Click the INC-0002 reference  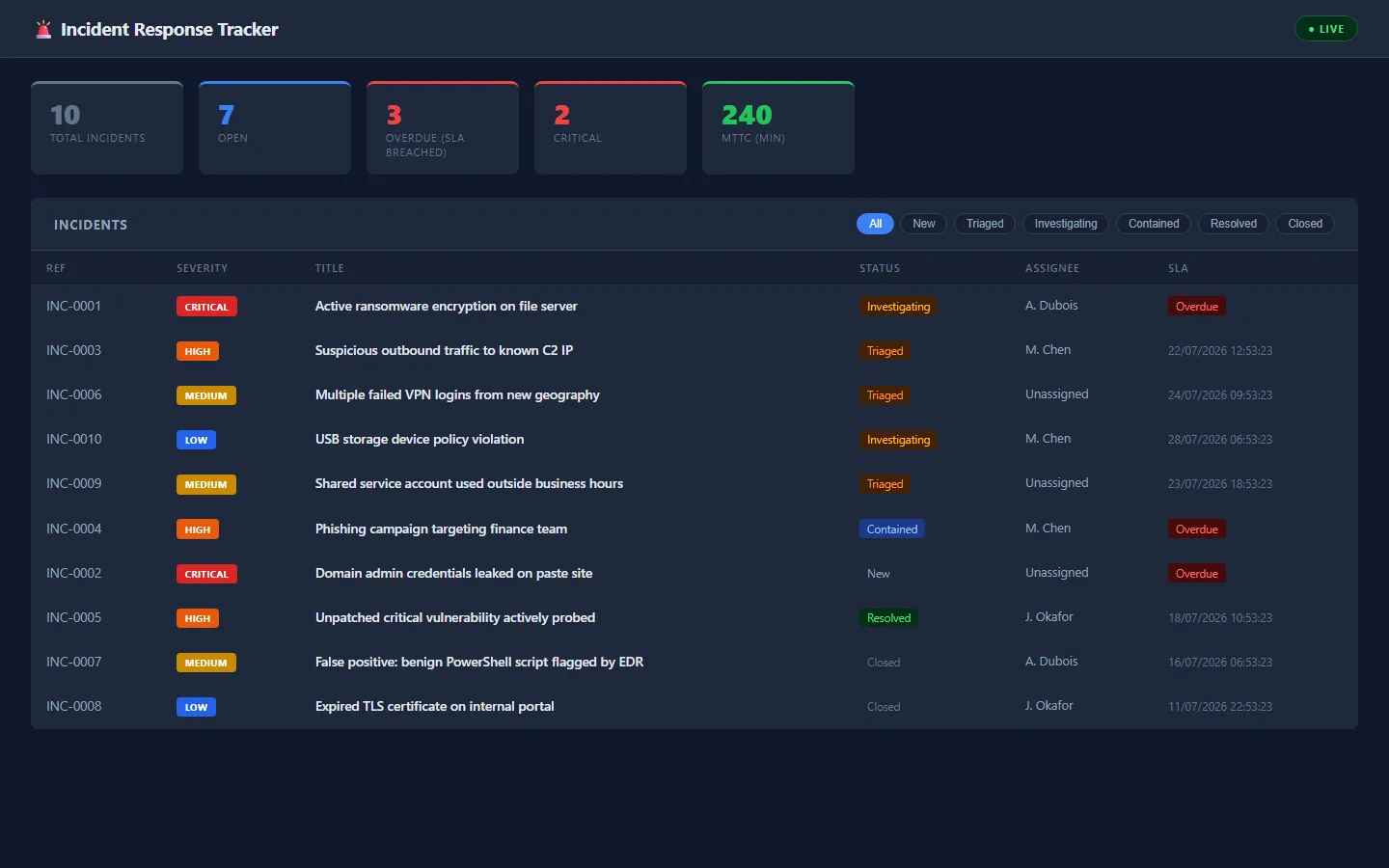(73, 573)
